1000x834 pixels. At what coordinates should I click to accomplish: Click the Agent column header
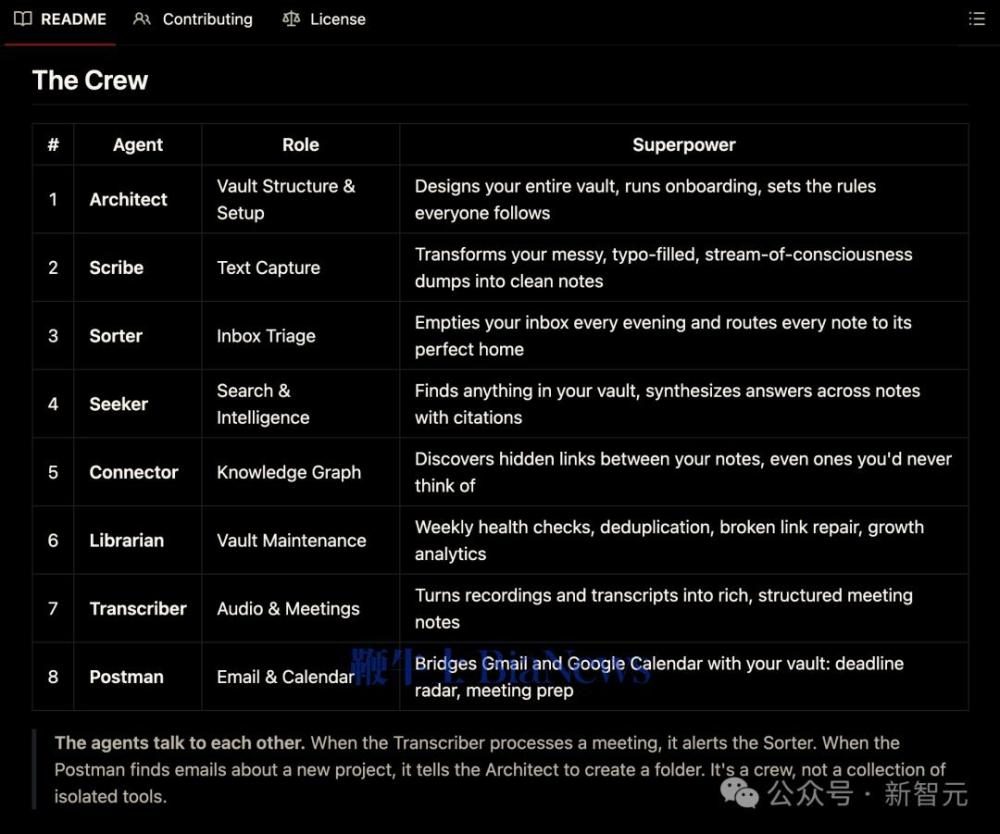138,145
